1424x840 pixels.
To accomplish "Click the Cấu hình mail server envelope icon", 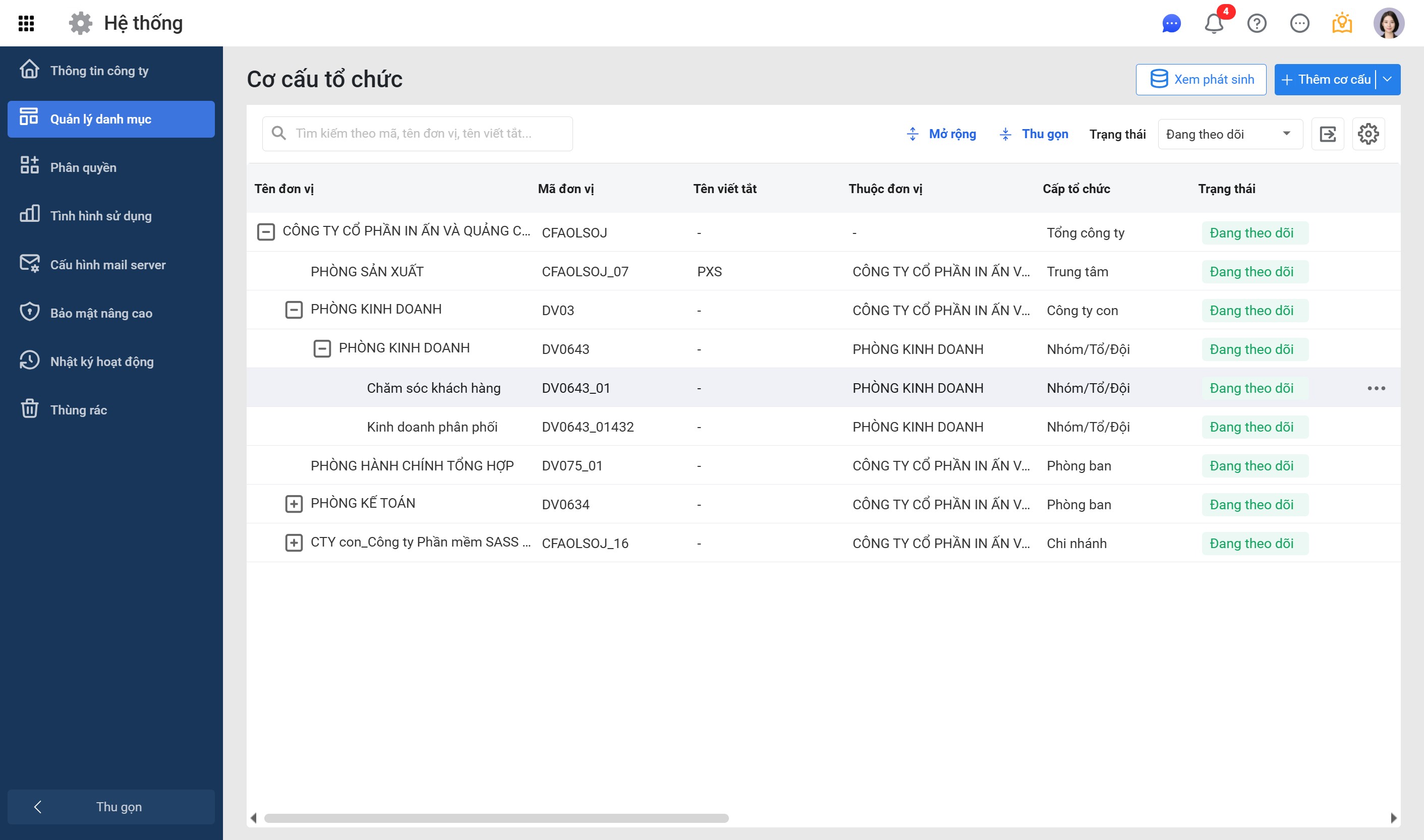I will click(x=29, y=263).
